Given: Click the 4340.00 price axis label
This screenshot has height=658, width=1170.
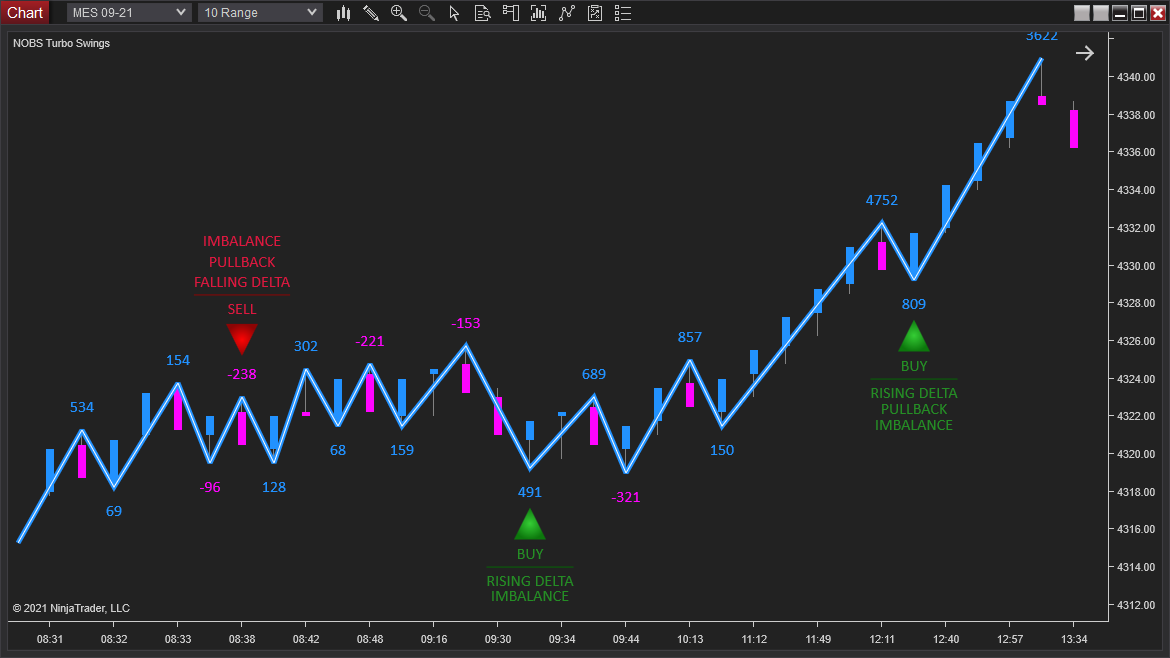Looking at the screenshot, I should pos(1136,77).
